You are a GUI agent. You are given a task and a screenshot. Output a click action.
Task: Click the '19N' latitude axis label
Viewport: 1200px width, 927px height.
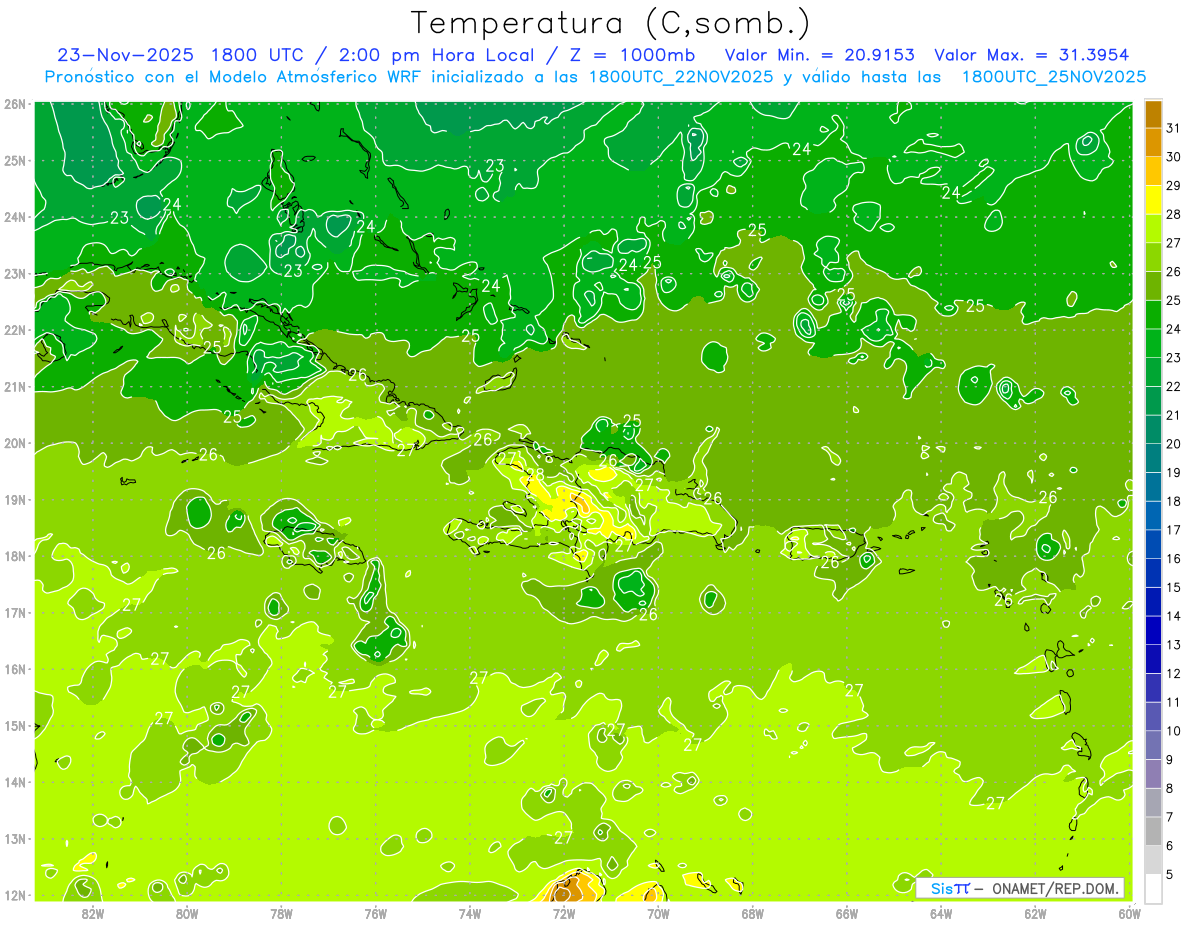[x=15, y=499]
